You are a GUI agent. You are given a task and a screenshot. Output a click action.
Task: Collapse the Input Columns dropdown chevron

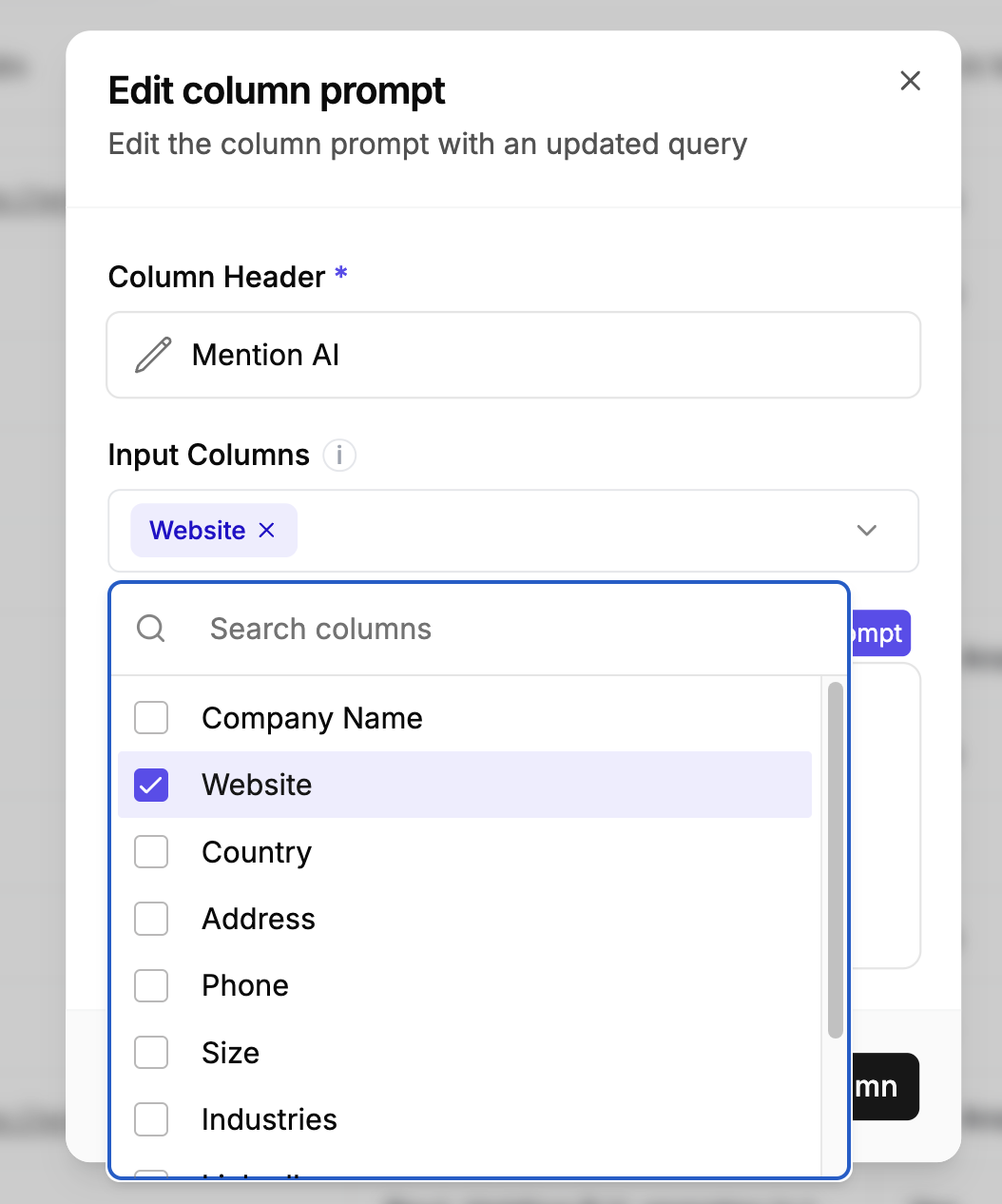866,531
